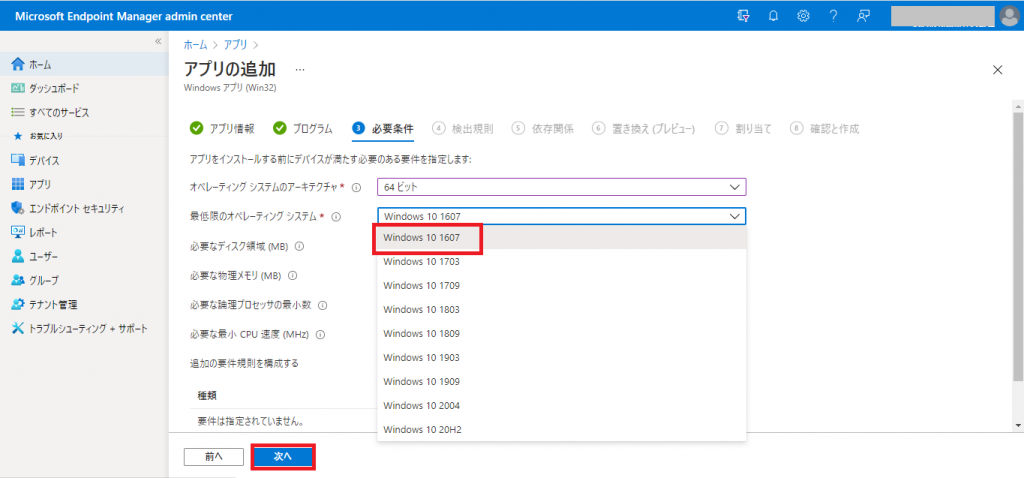This screenshot has height=478, width=1024.
Task: Open トラブルシューティング + サポート in sidebar
Action: [84, 328]
